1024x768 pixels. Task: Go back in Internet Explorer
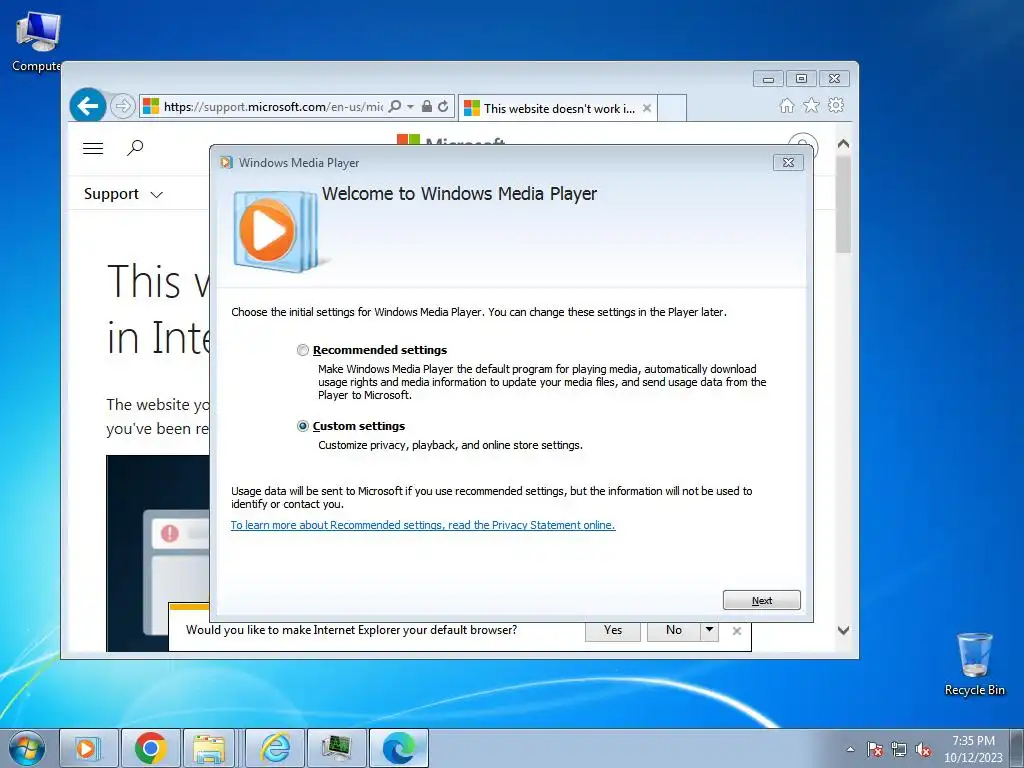click(88, 105)
